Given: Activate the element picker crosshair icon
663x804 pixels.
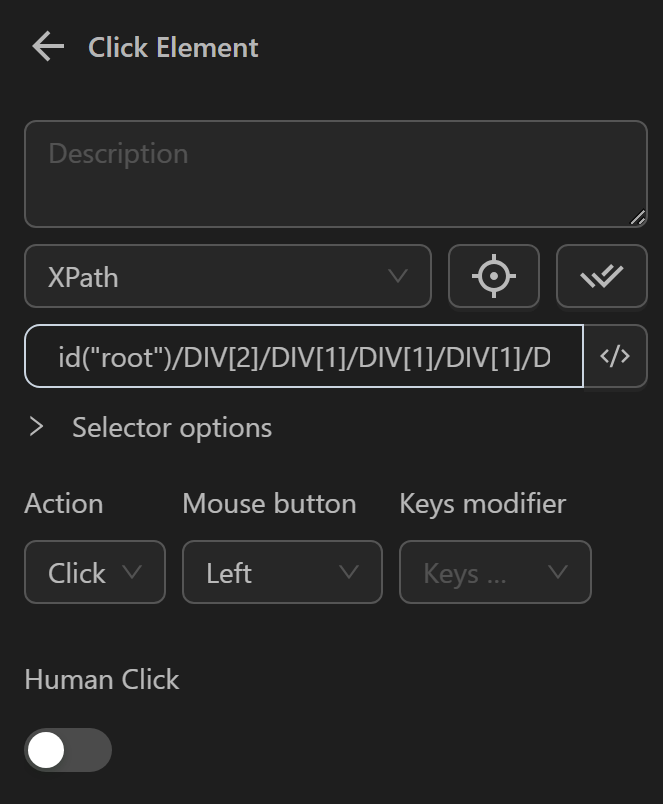Looking at the screenshot, I should coord(494,277).
